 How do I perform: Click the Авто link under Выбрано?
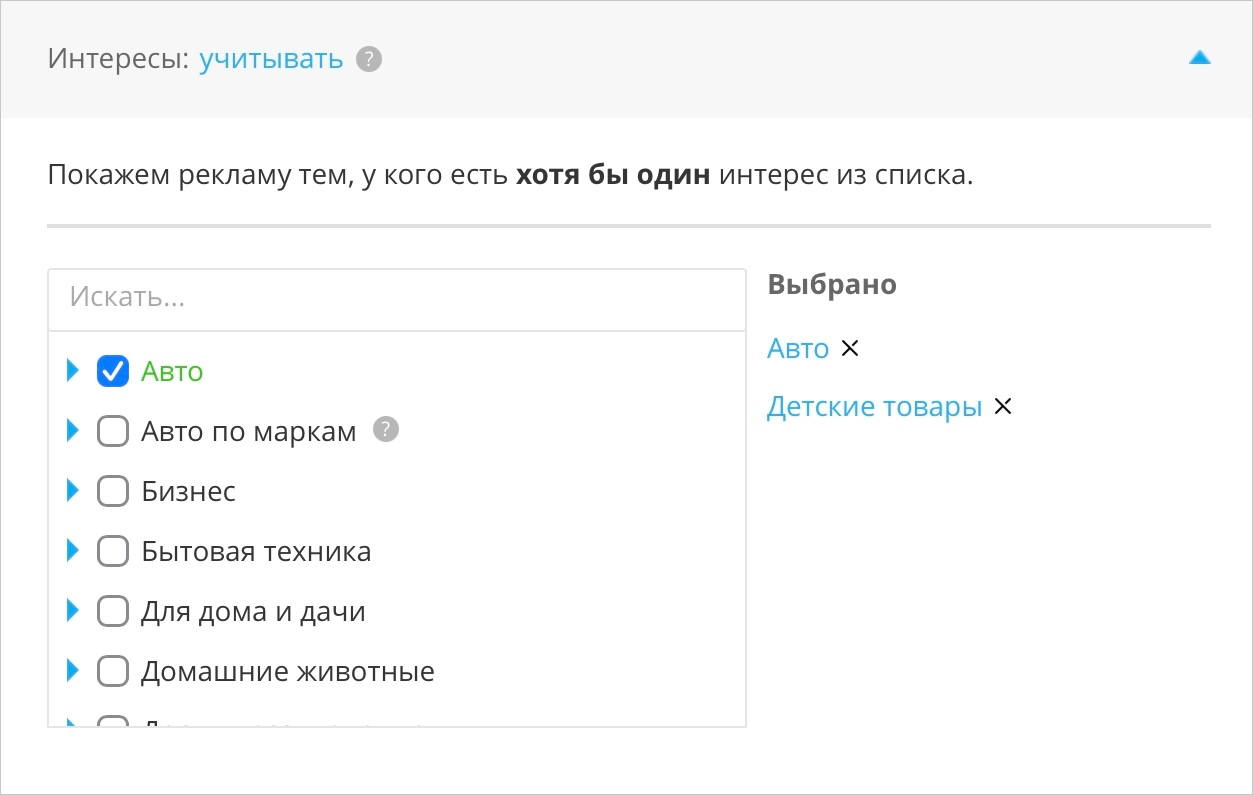(797, 348)
